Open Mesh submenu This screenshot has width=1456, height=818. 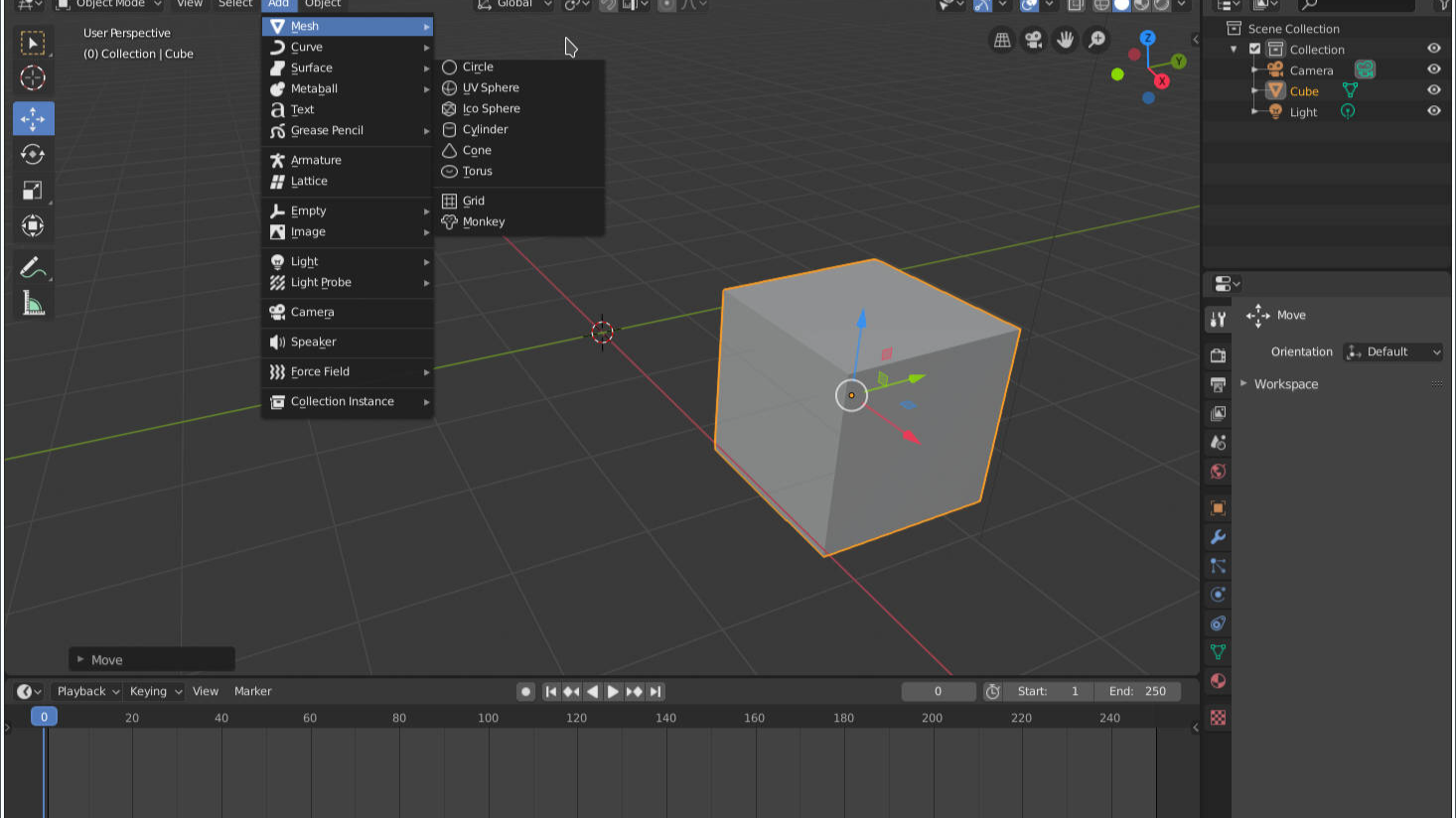pos(348,26)
